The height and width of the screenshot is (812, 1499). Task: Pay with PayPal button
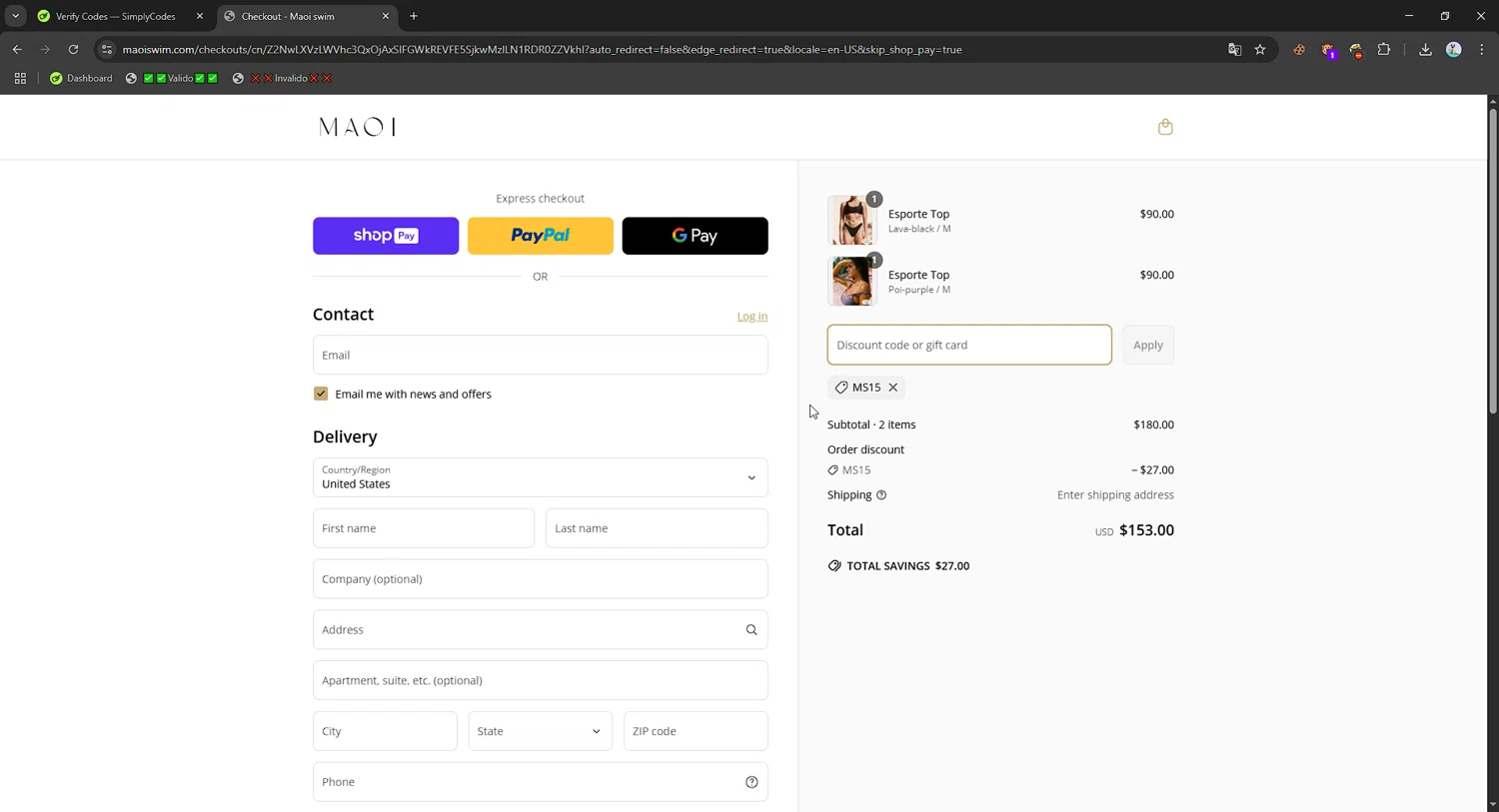(541, 236)
